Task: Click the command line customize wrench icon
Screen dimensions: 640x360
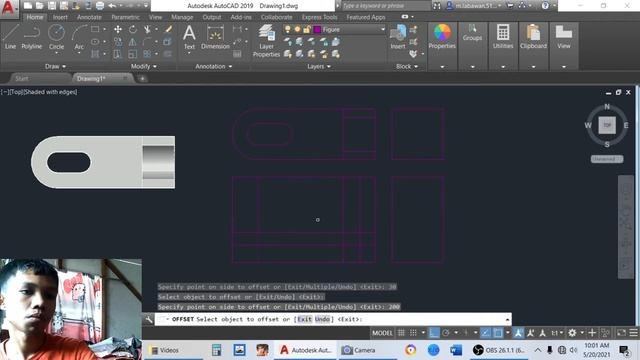Action: 149,319
